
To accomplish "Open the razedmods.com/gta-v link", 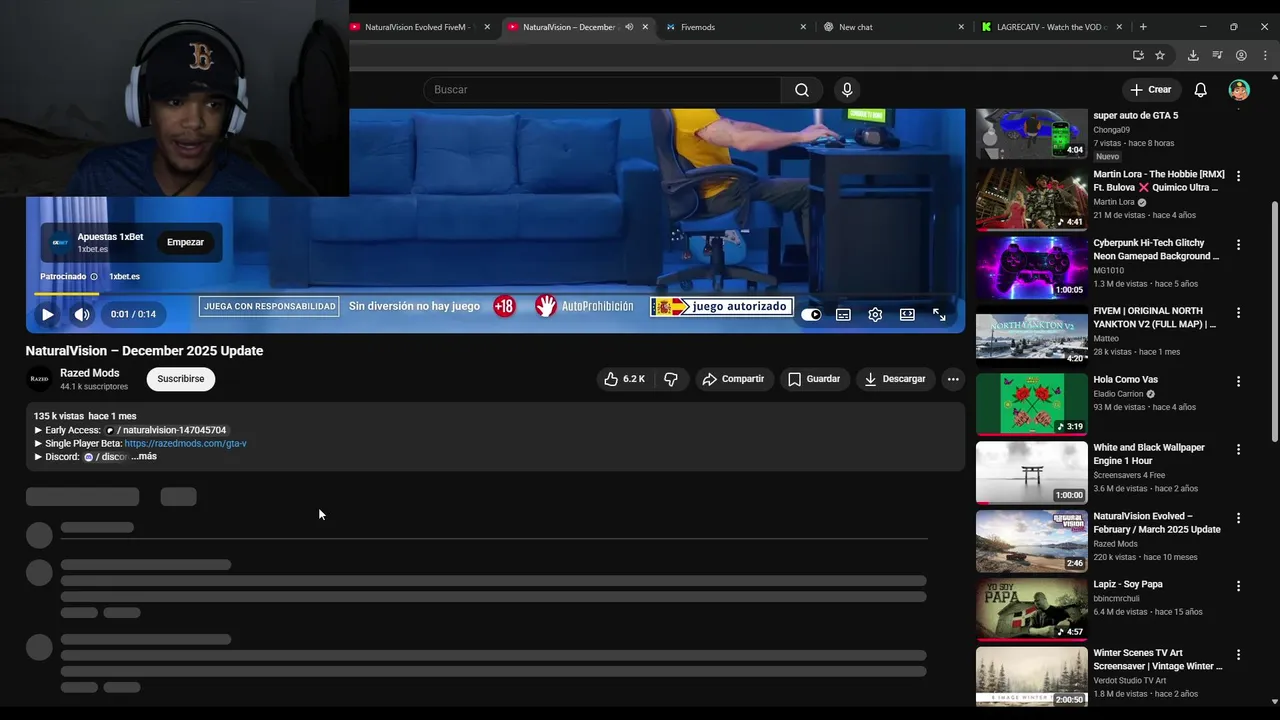I will coord(185,443).
